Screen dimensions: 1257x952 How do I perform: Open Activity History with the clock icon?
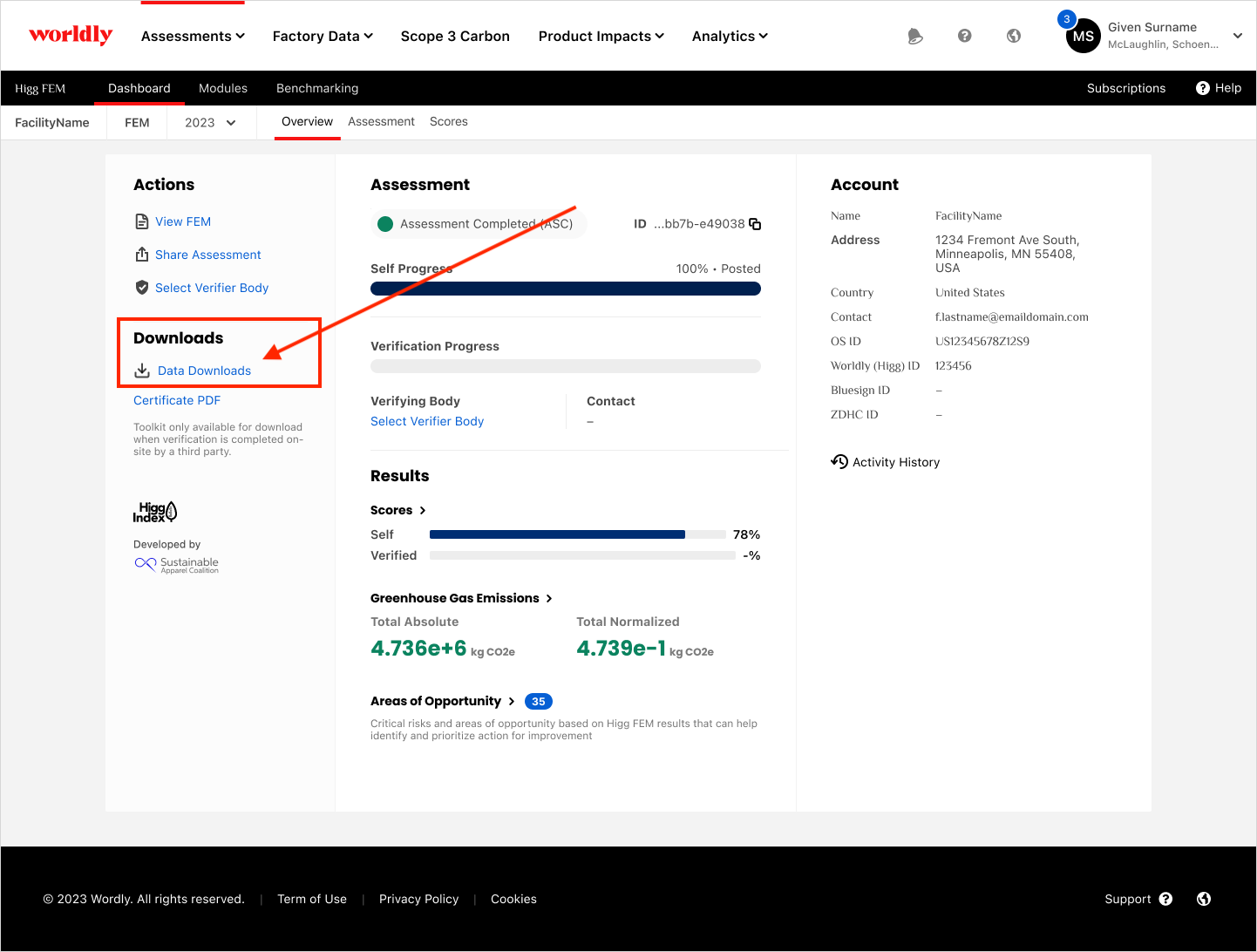839,462
